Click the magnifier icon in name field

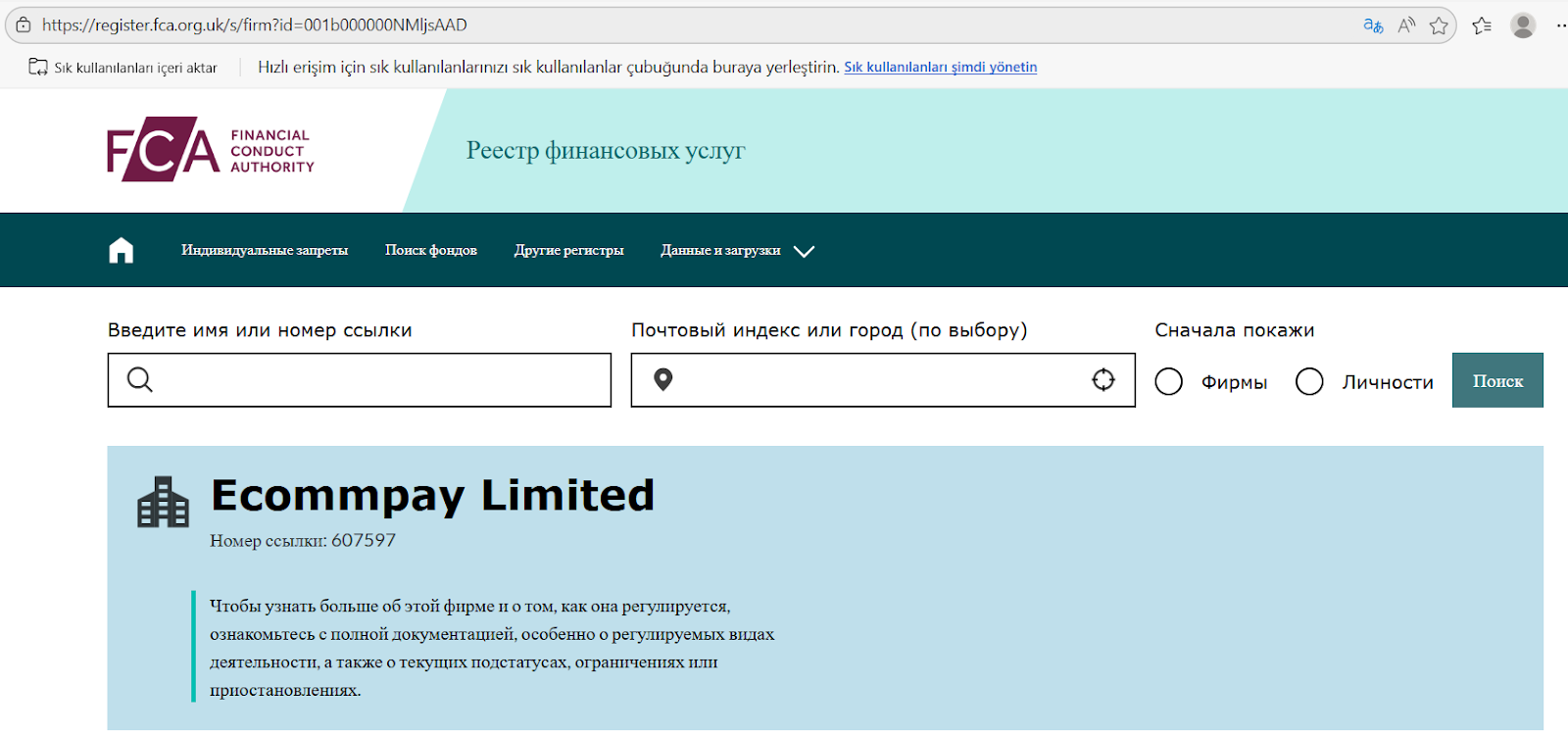point(140,380)
